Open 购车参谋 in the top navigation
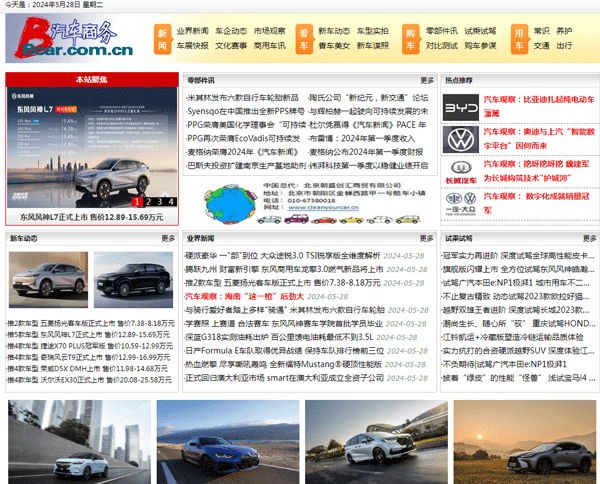600x484 pixels. click(480, 46)
